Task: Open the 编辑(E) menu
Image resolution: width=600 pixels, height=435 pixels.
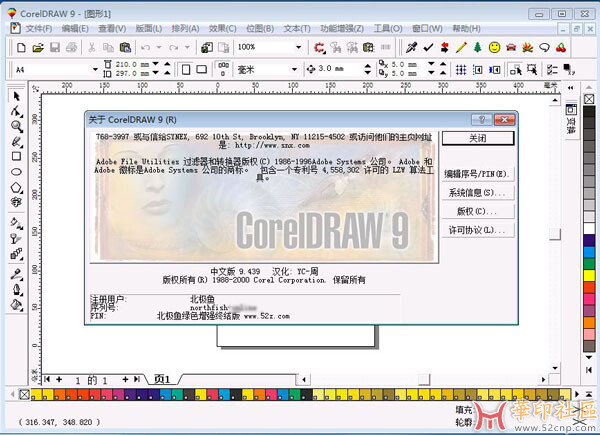Action: coord(75,29)
